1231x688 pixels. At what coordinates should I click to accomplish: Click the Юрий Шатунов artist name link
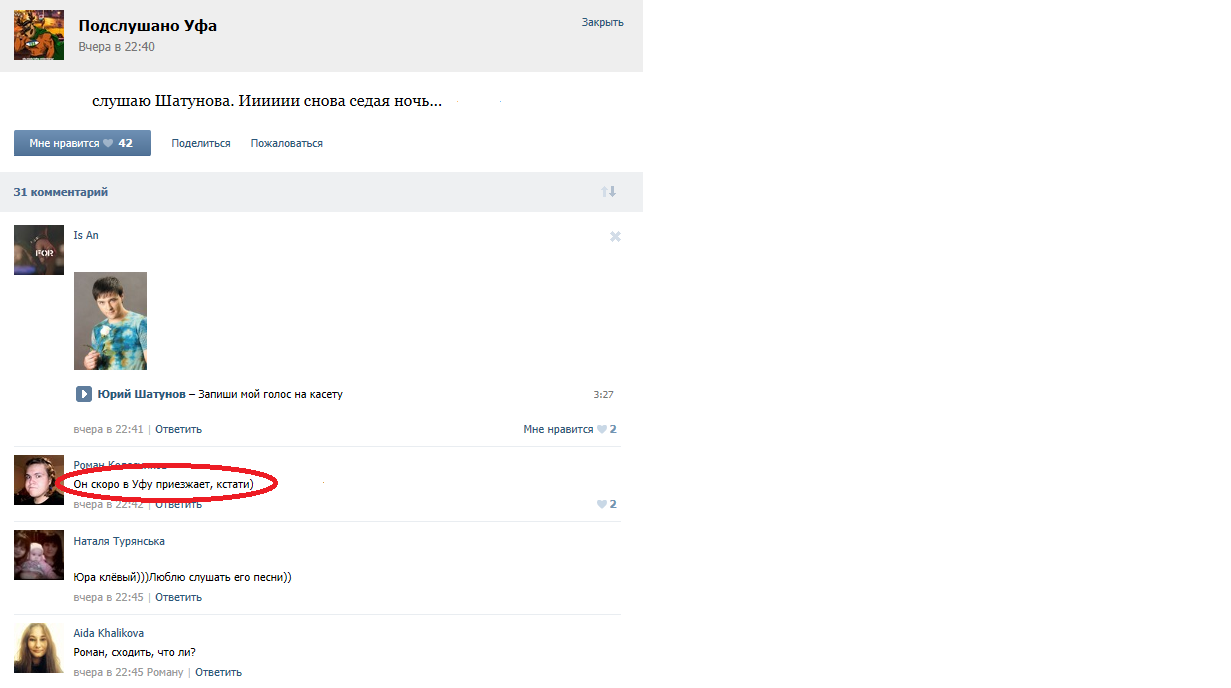(x=141, y=394)
